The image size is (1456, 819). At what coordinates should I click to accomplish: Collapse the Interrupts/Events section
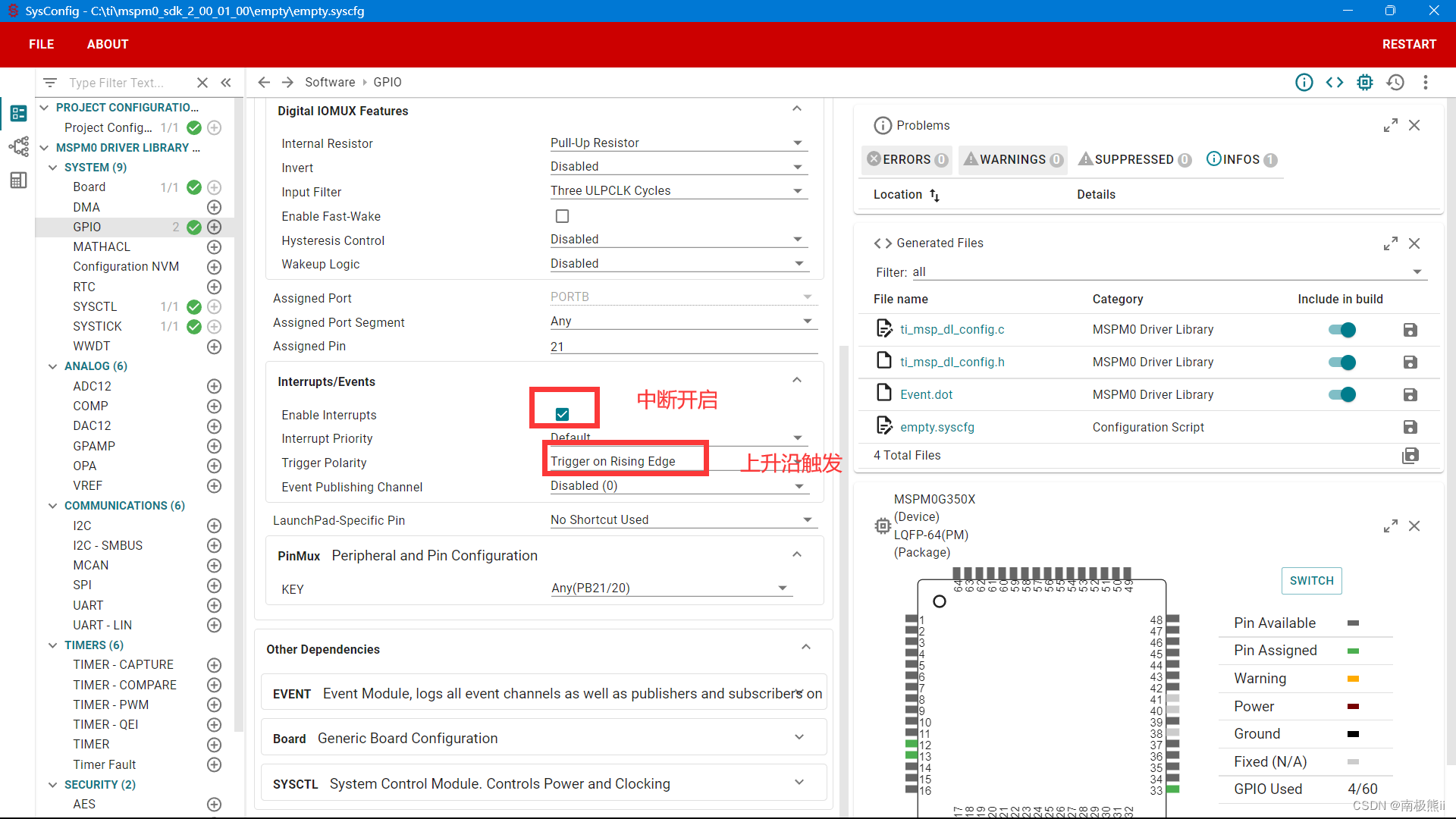pos(797,381)
